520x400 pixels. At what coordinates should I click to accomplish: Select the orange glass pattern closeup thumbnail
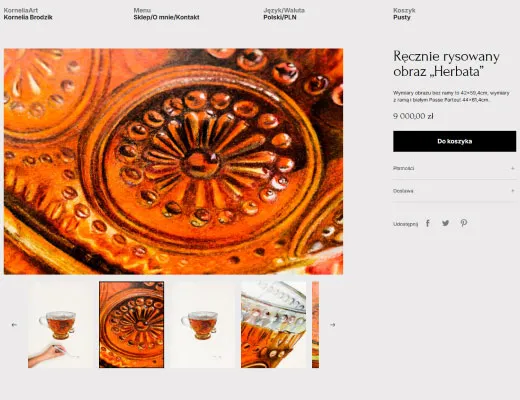coord(131,325)
